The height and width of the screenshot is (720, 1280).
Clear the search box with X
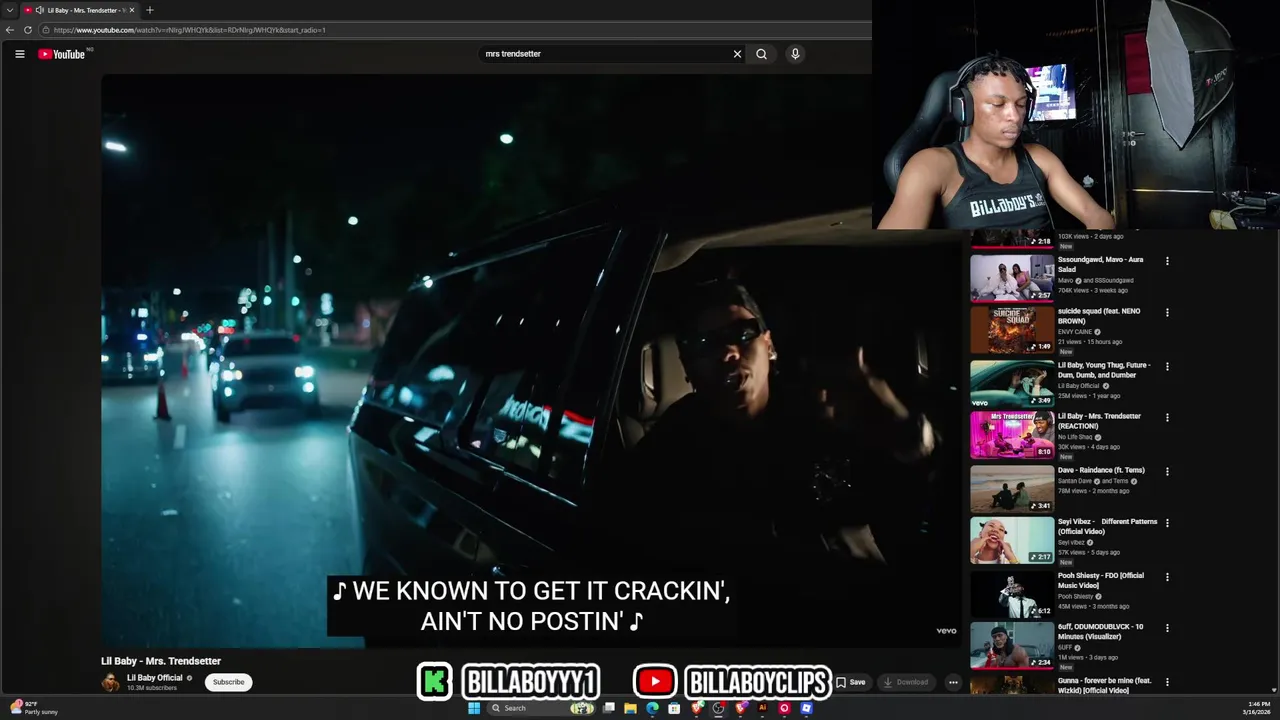point(737,54)
